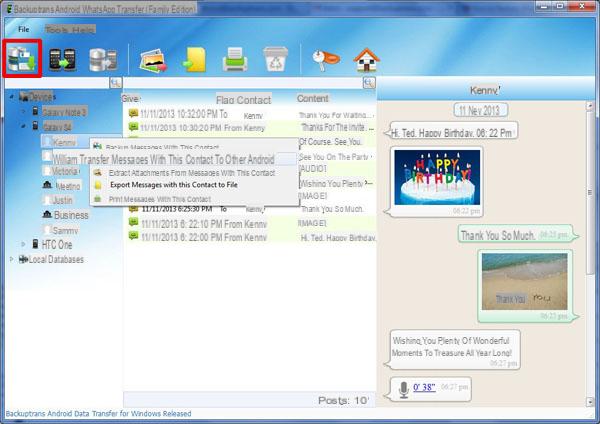Select message row 11/11/2013 6:22:00 PM From Kenny
This screenshot has height=424, width=600.
[251, 237]
